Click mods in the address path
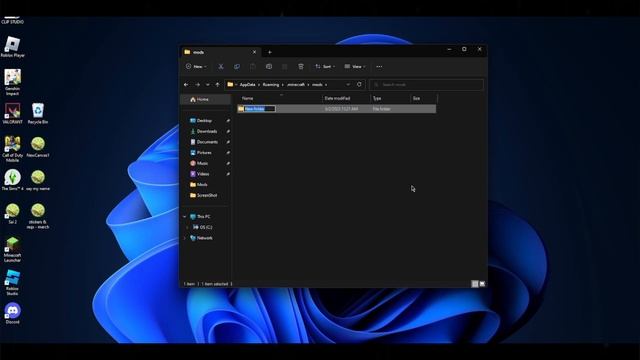Image resolution: width=640 pixels, height=360 pixels. [x=317, y=84]
